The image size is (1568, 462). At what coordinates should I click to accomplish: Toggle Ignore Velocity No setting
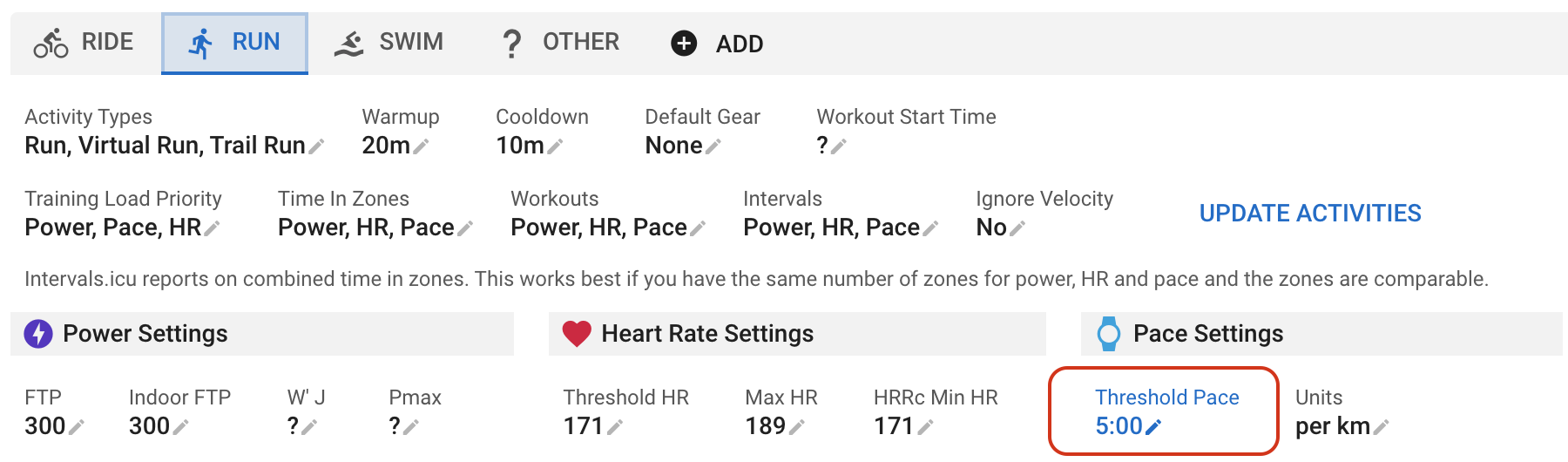click(x=991, y=228)
